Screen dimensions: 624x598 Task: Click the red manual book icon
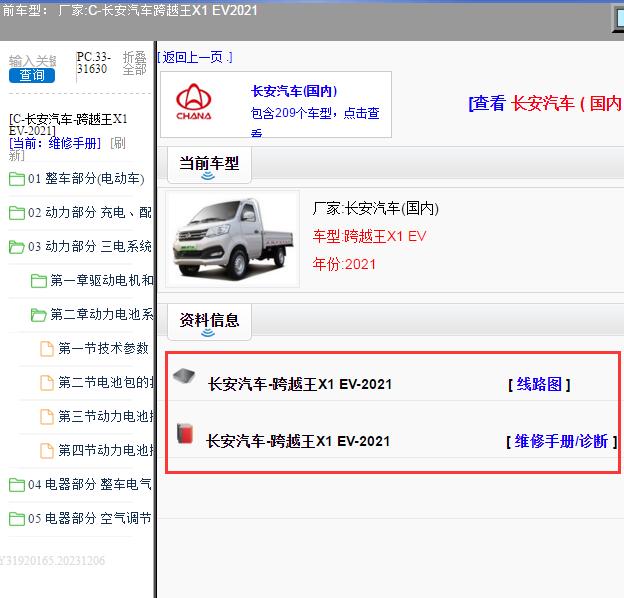(185, 433)
